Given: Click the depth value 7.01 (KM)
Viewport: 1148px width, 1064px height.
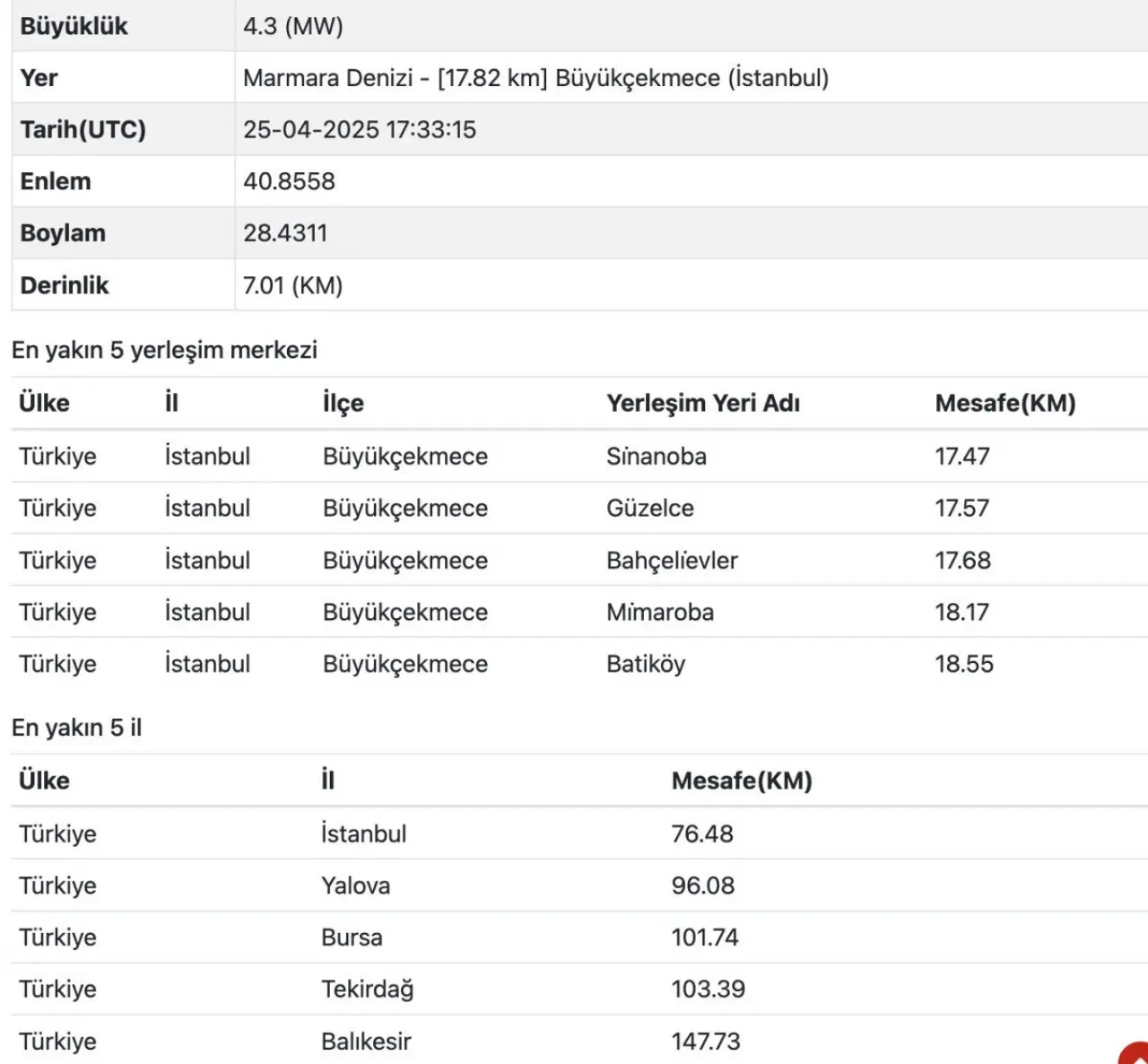Looking at the screenshot, I should point(293,285).
